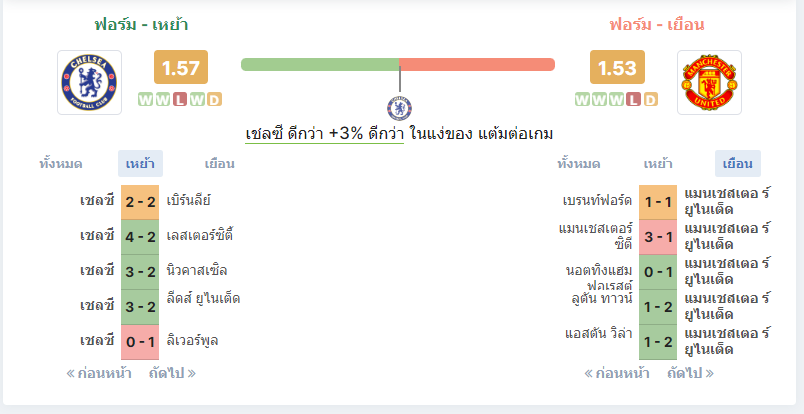Open Manchester City 3 - 1 match score
The height and width of the screenshot is (414, 804).
[658, 237]
